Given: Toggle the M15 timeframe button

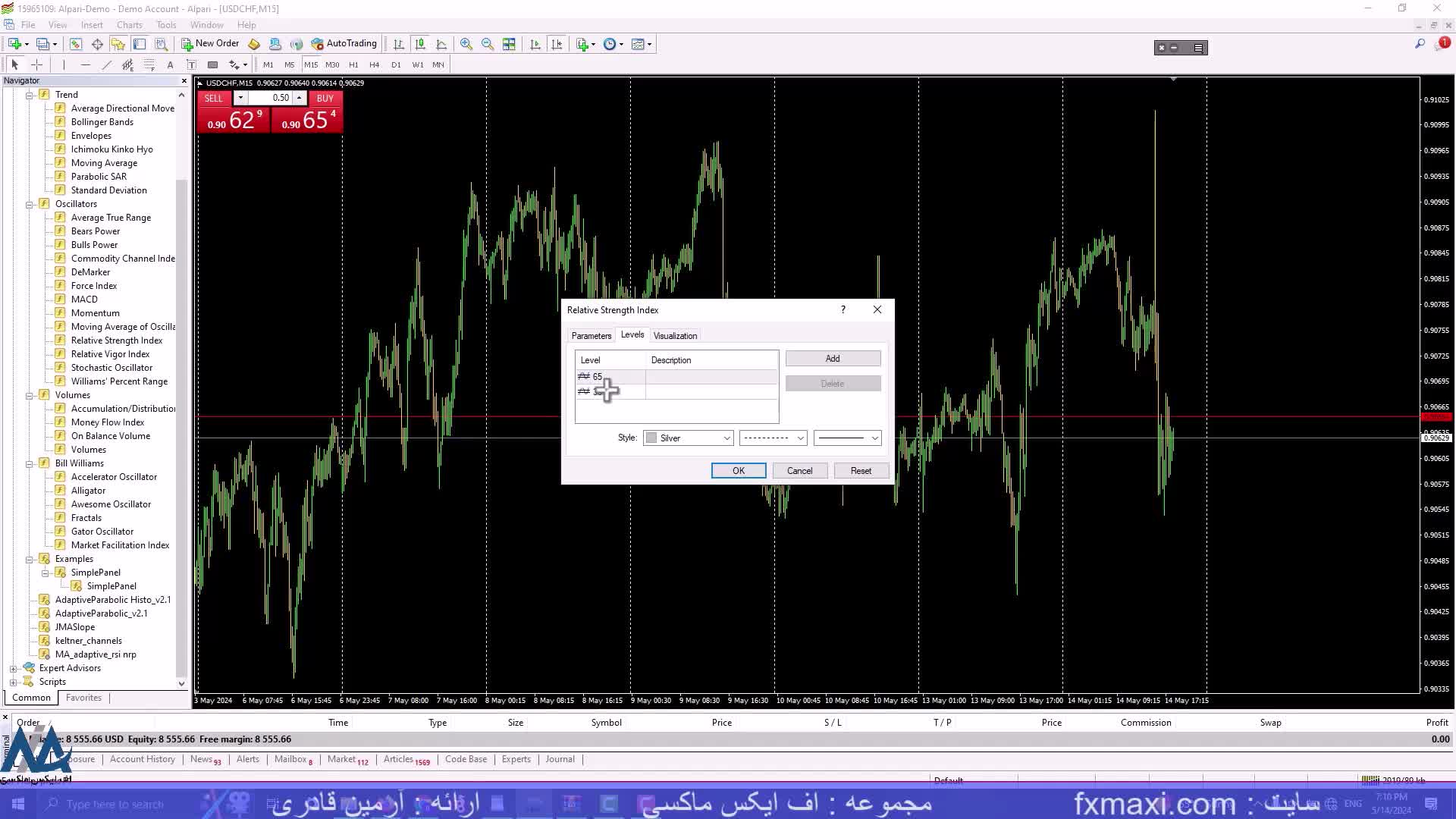Looking at the screenshot, I should [311, 64].
